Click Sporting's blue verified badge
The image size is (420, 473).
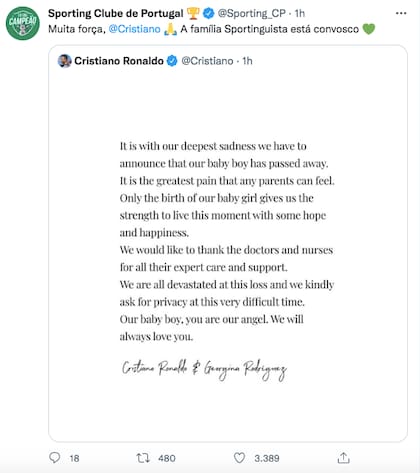coord(209,13)
